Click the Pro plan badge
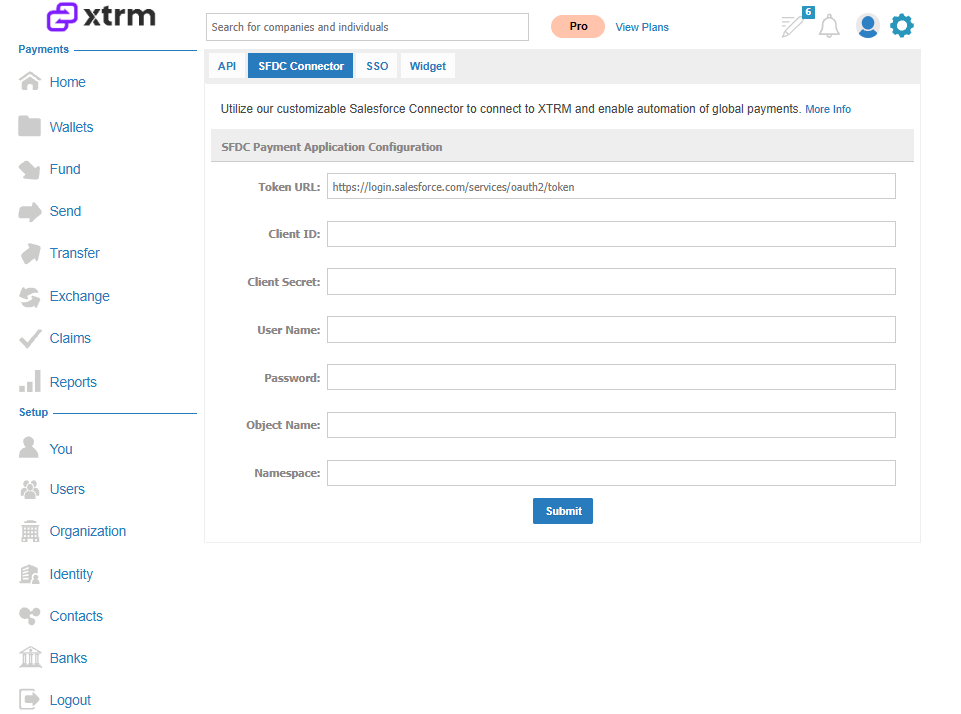Image resolution: width=961 pixels, height=714 pixels. click(x=578, y=26)
